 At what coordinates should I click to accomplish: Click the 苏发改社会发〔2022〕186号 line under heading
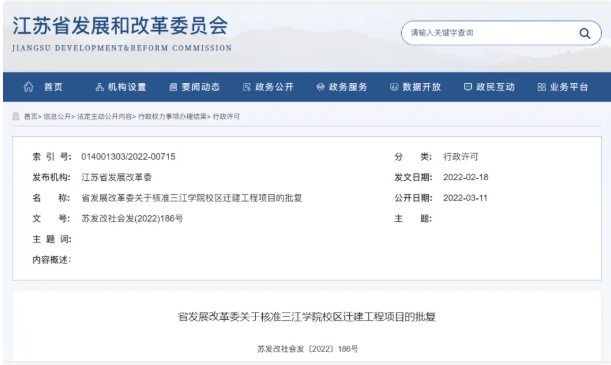pyautogui.click(x=307, y=349)
